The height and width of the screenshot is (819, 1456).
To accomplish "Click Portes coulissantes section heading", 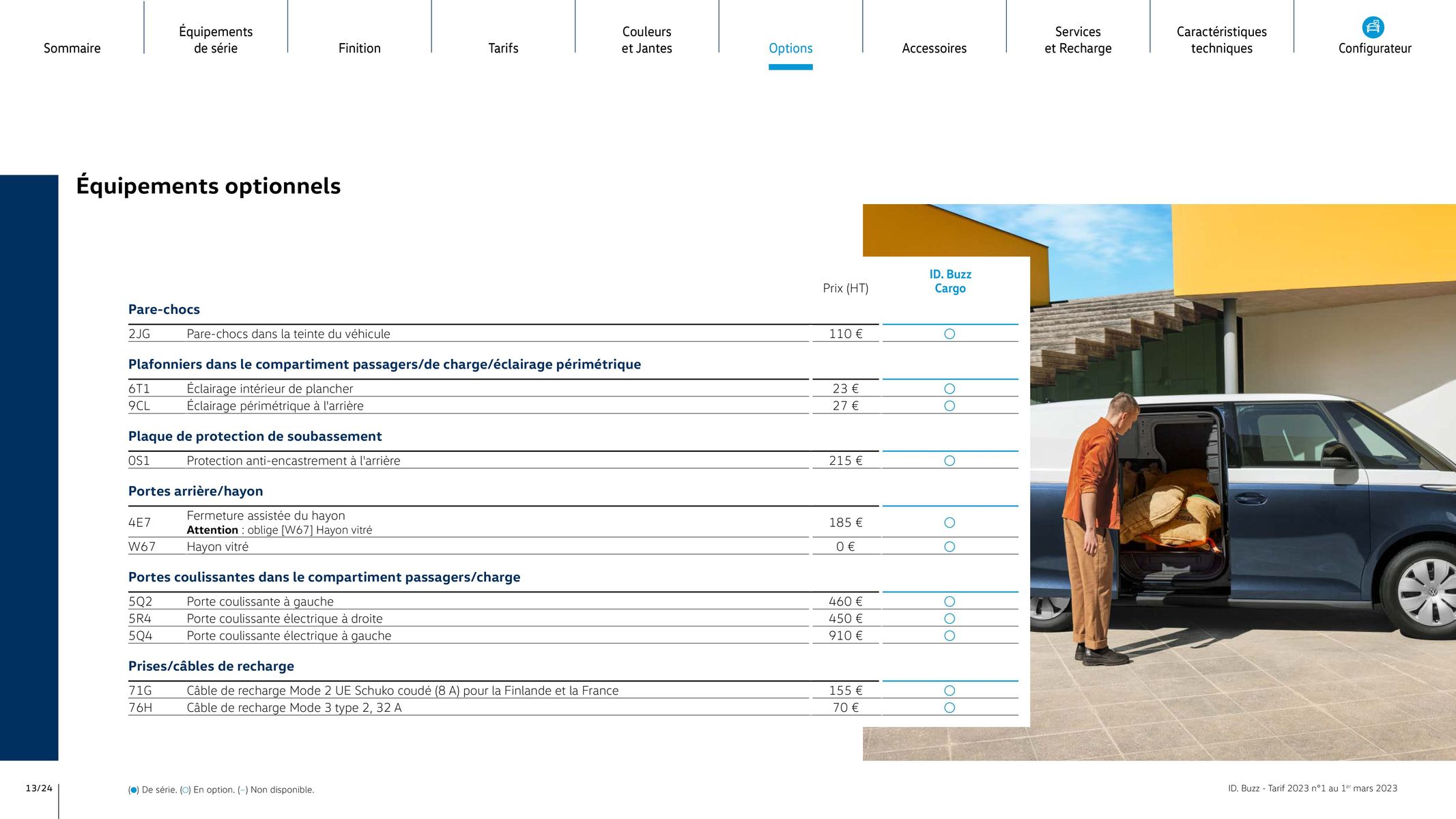I will point(324,577).
